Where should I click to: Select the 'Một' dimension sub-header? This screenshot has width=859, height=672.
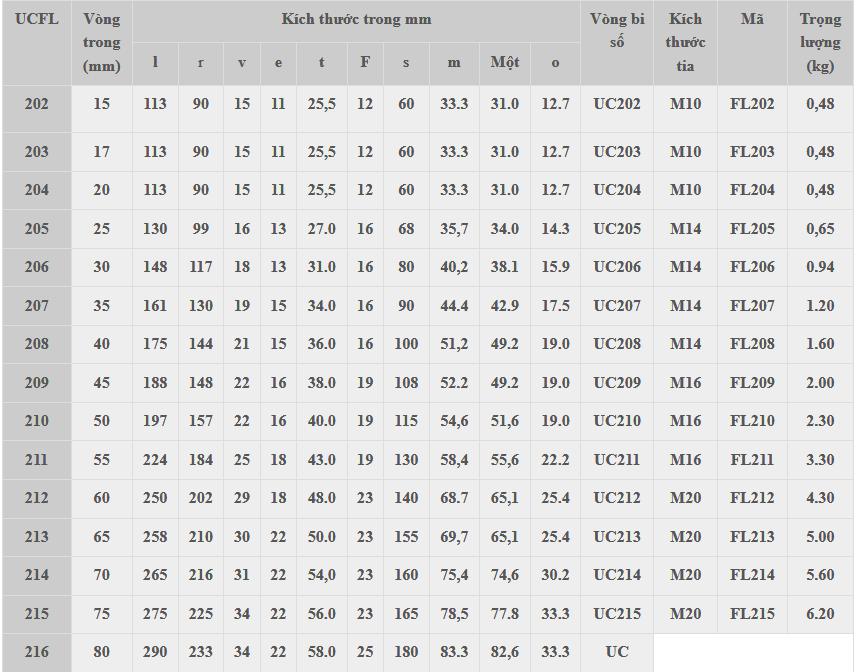tap(505, 62)
